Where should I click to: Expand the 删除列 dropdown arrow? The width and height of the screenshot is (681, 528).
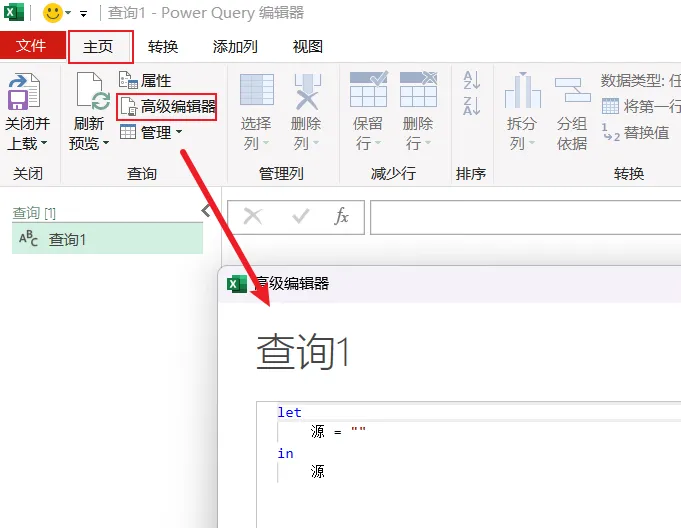coord(316,142)
